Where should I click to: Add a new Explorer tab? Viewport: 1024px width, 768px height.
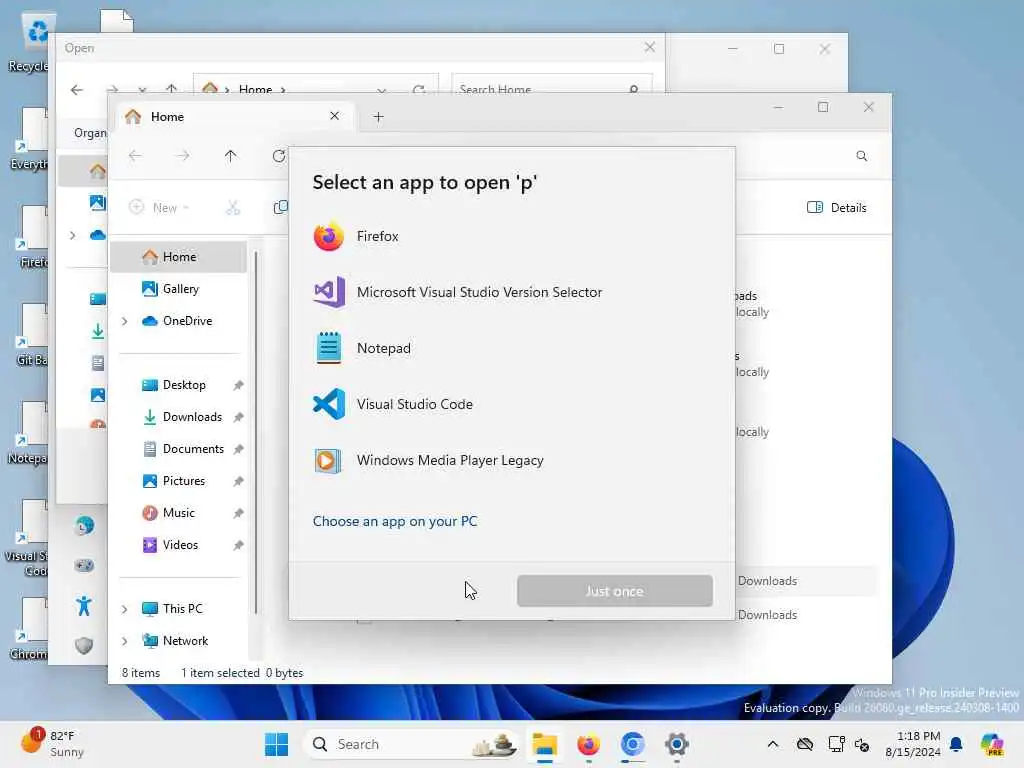378,117
